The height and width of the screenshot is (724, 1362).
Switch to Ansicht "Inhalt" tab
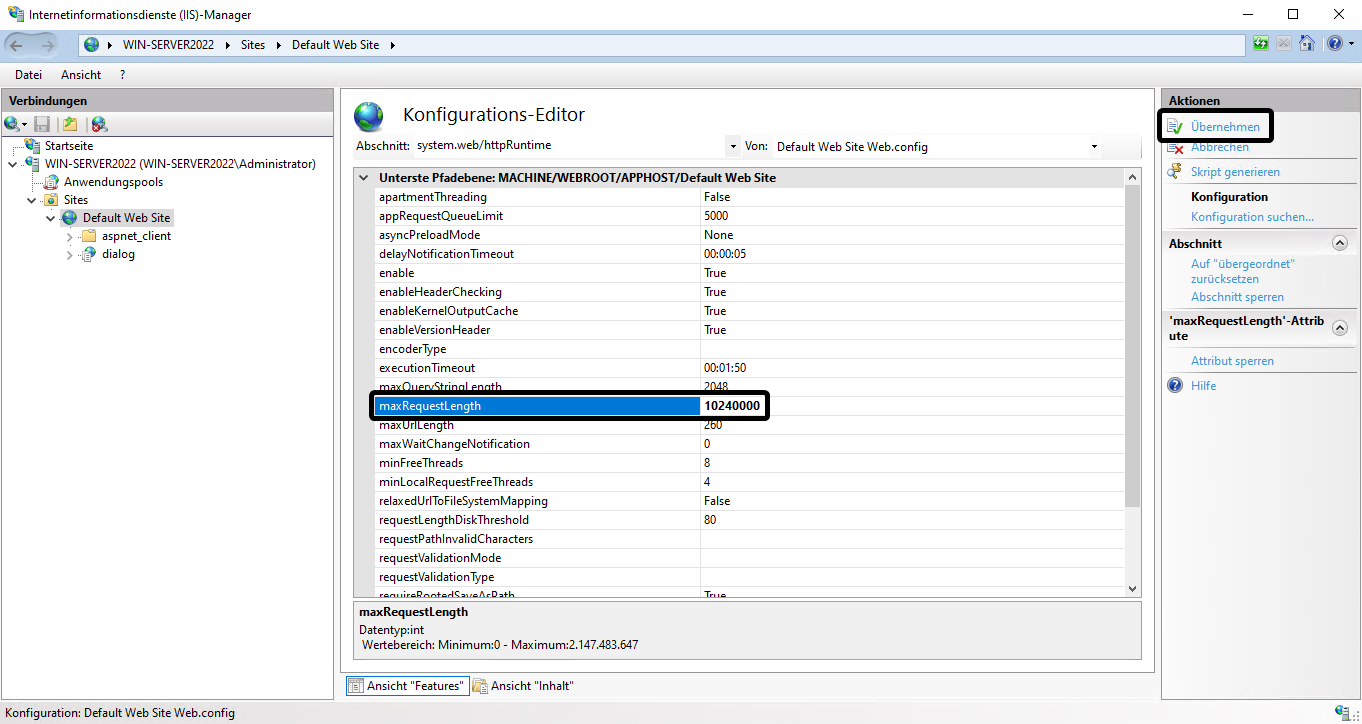coord(523,686)
